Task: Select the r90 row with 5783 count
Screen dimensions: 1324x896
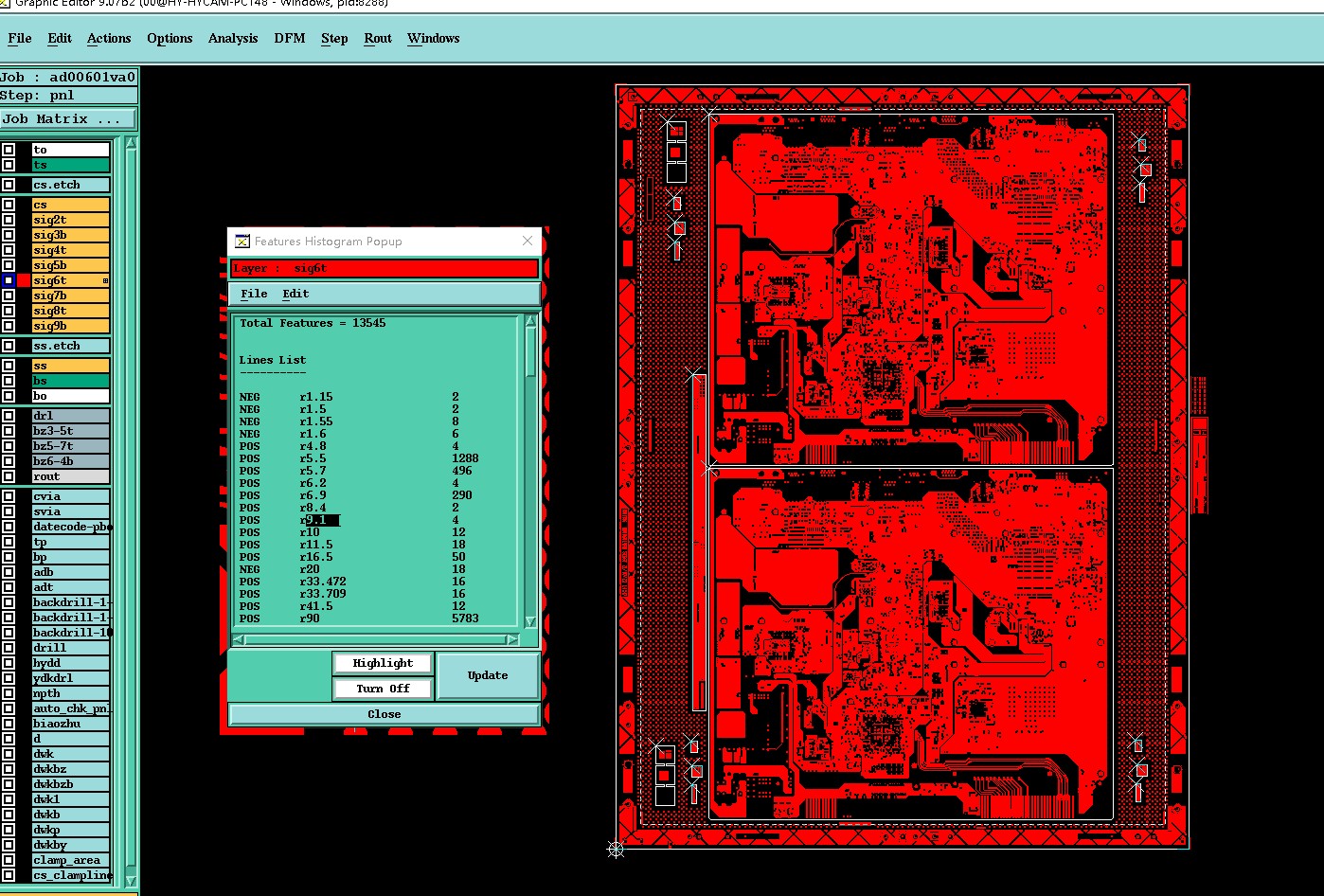Action: click(360, 618)
